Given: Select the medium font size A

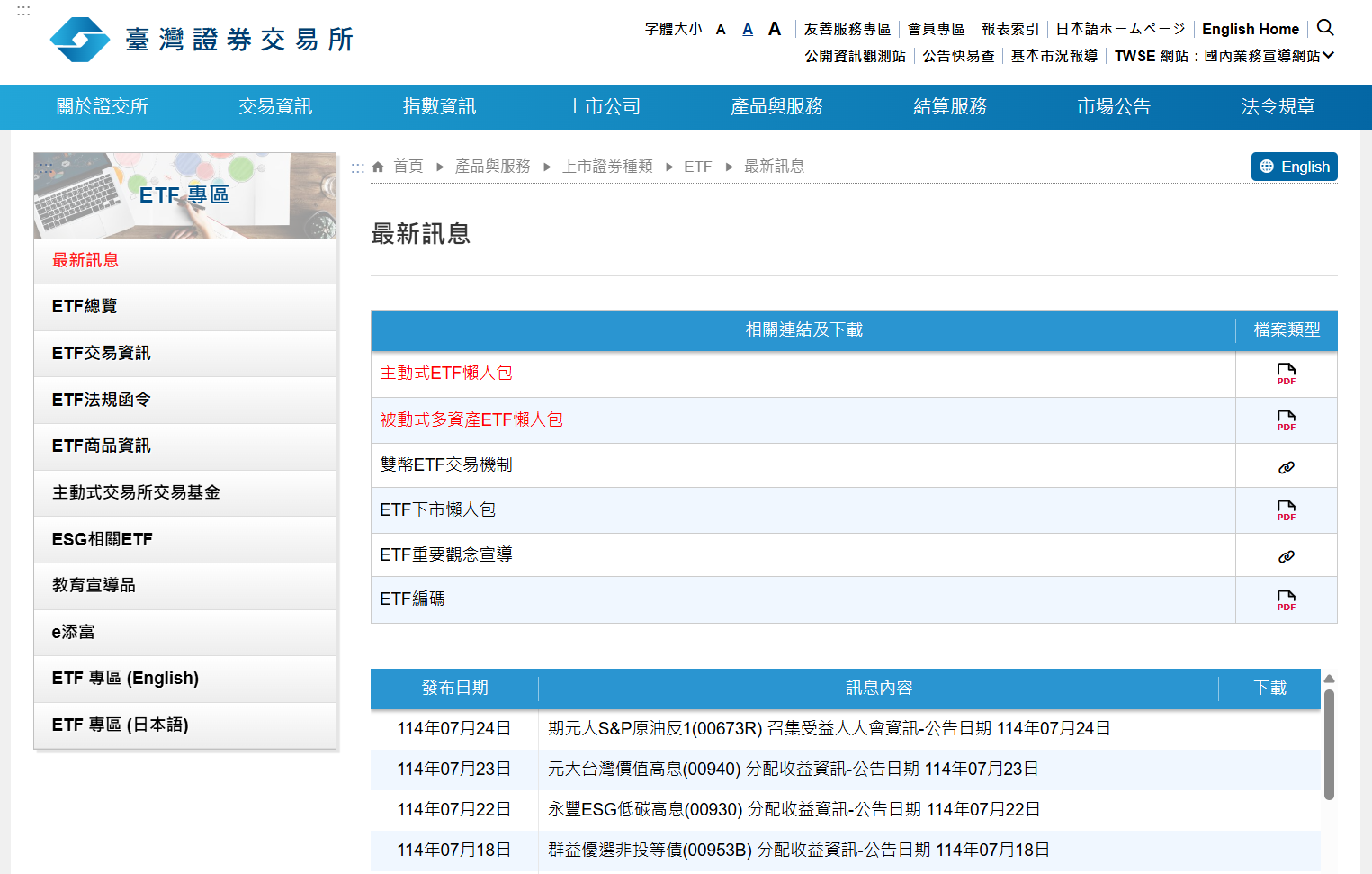Looking at the screenshot, I should 747,30.
